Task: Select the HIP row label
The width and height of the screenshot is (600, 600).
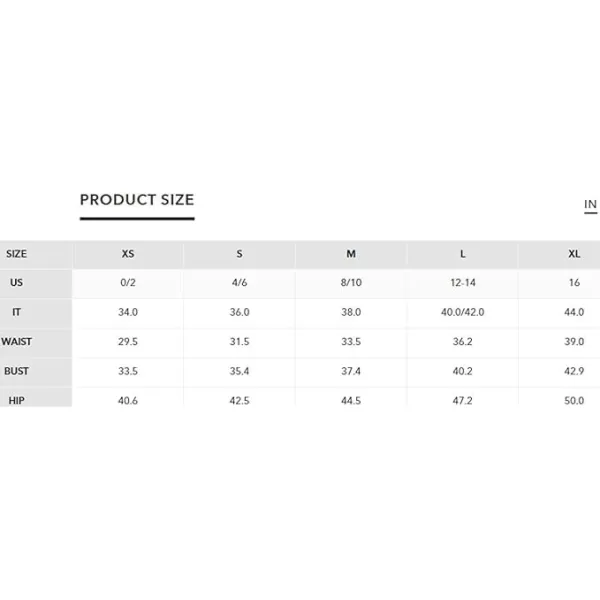Action: [16, 400]
